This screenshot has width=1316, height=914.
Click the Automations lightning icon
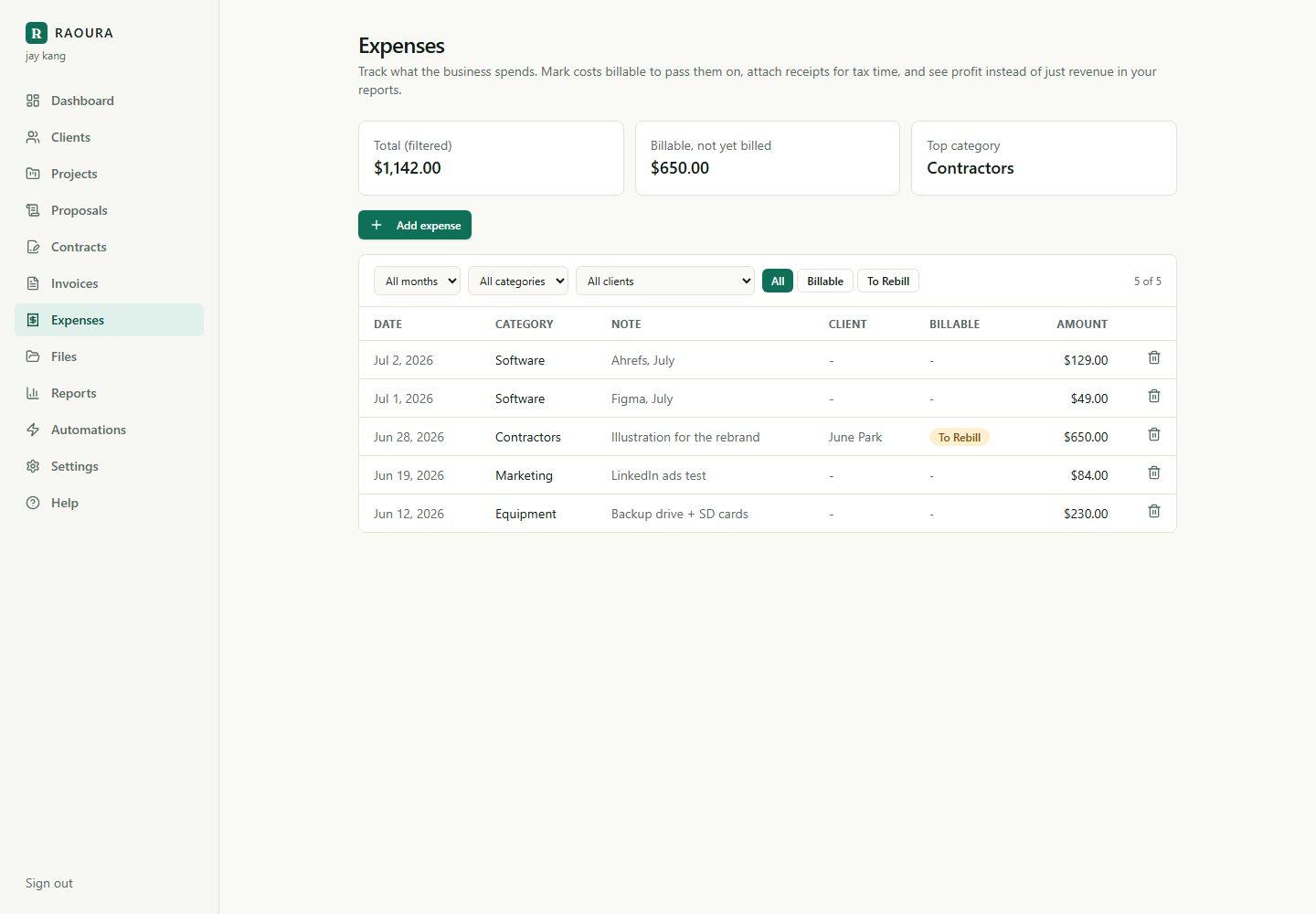(x=33, y=430)
